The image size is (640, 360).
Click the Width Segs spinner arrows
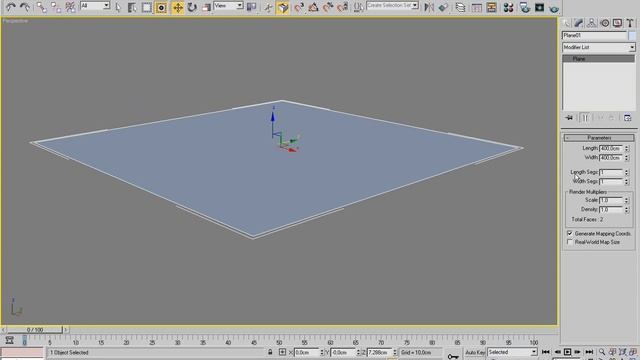point(627,182)
